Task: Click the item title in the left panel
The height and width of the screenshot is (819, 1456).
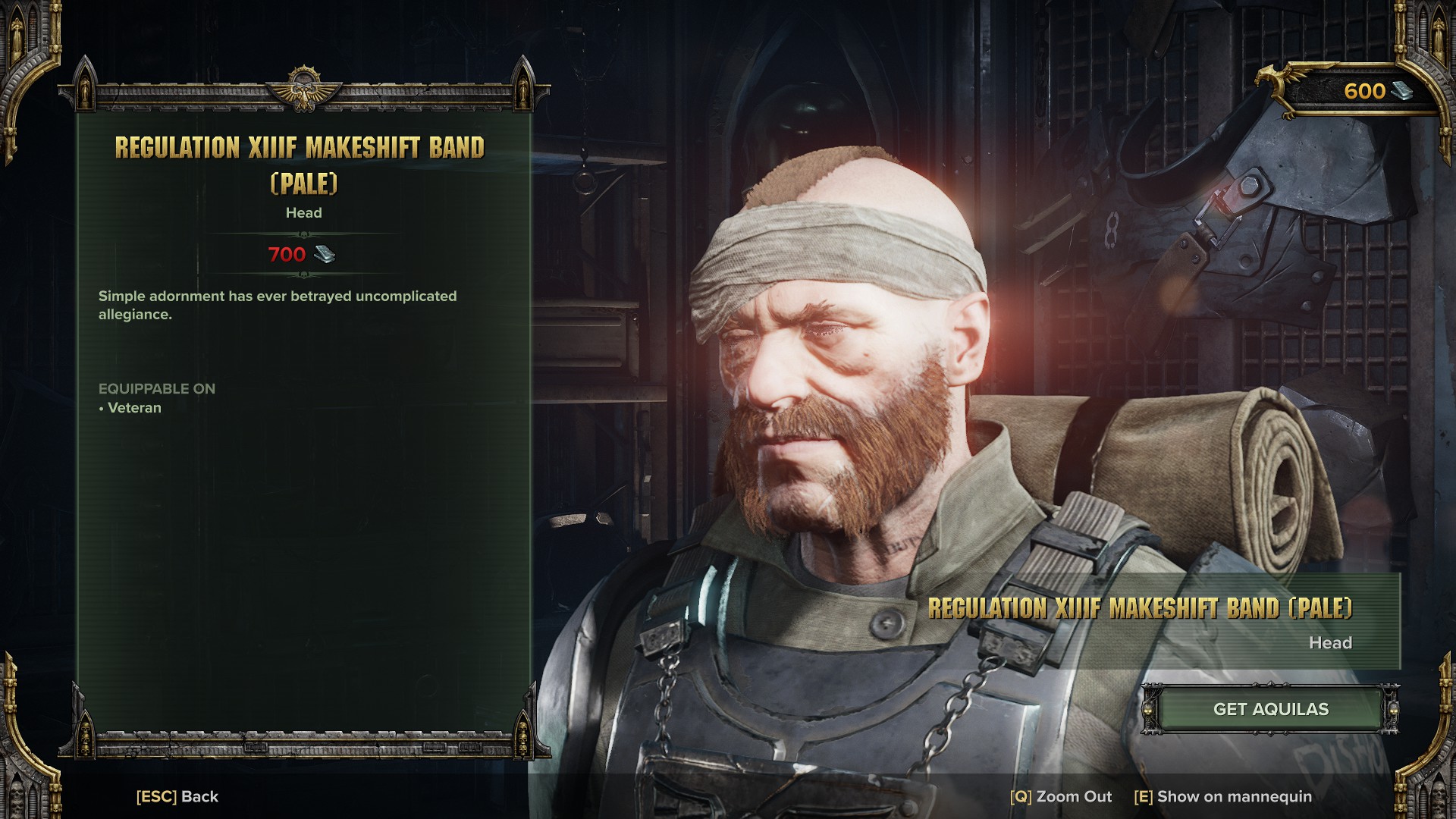Action: 300,165
